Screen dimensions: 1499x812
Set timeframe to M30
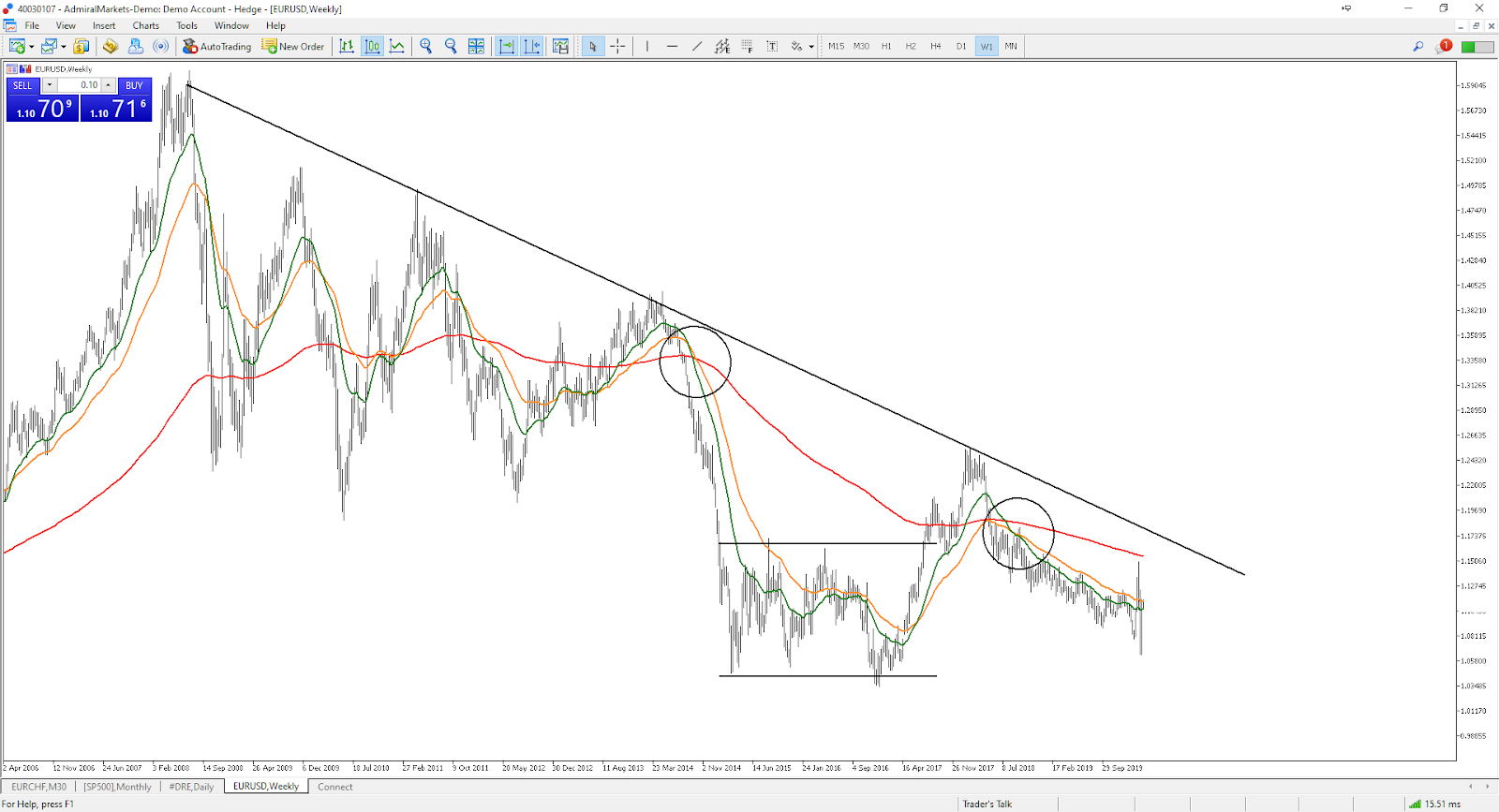click(861, 46)
